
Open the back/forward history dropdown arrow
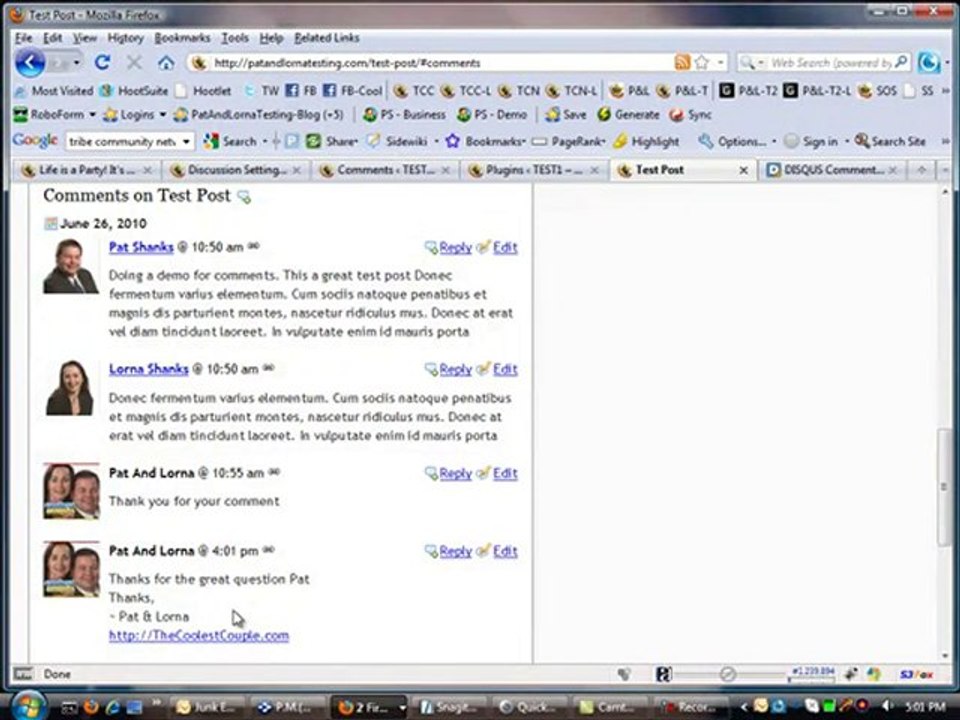[76, 62]
